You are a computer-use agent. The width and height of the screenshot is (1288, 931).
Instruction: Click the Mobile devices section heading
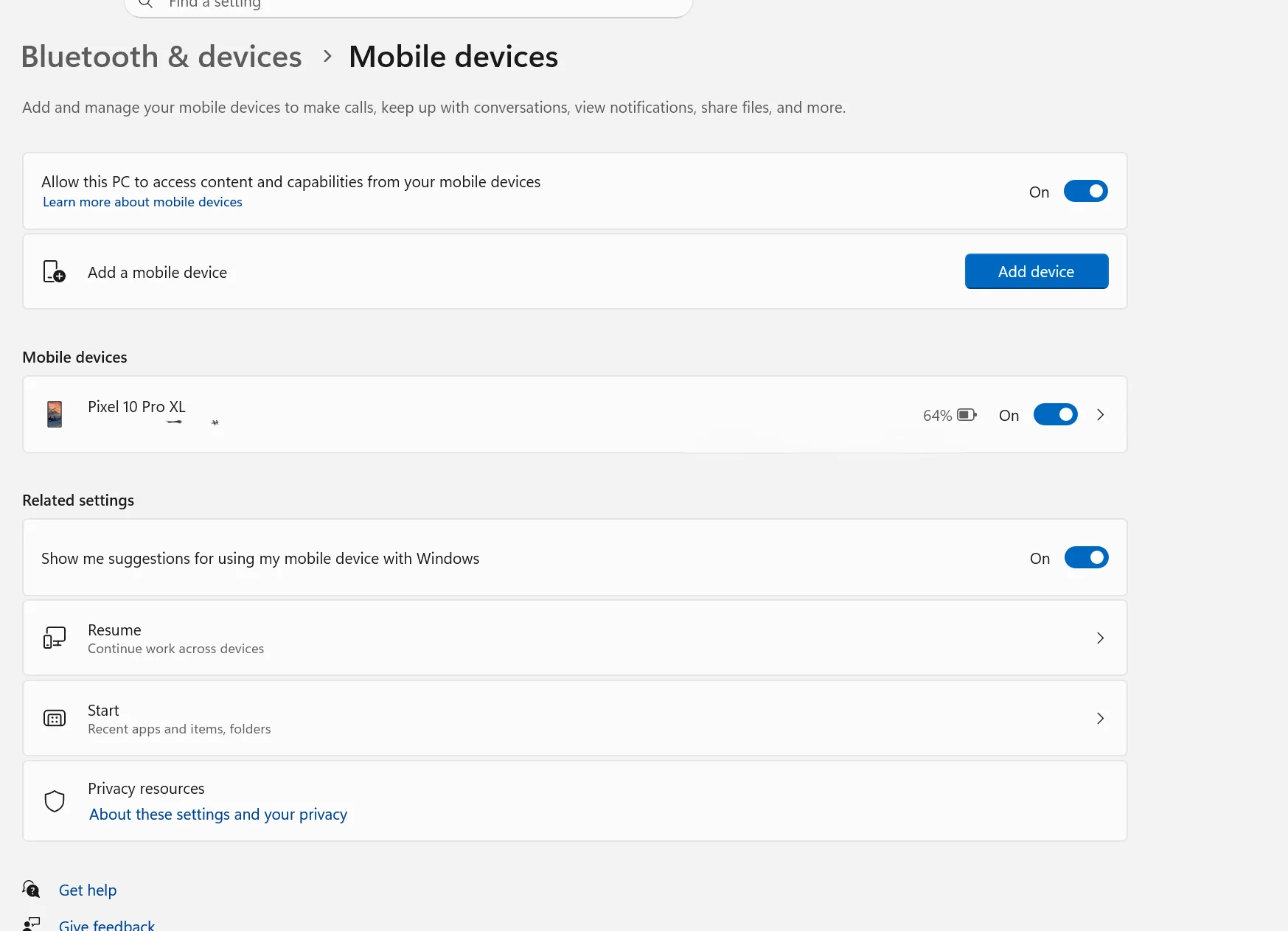coord(74,358)
